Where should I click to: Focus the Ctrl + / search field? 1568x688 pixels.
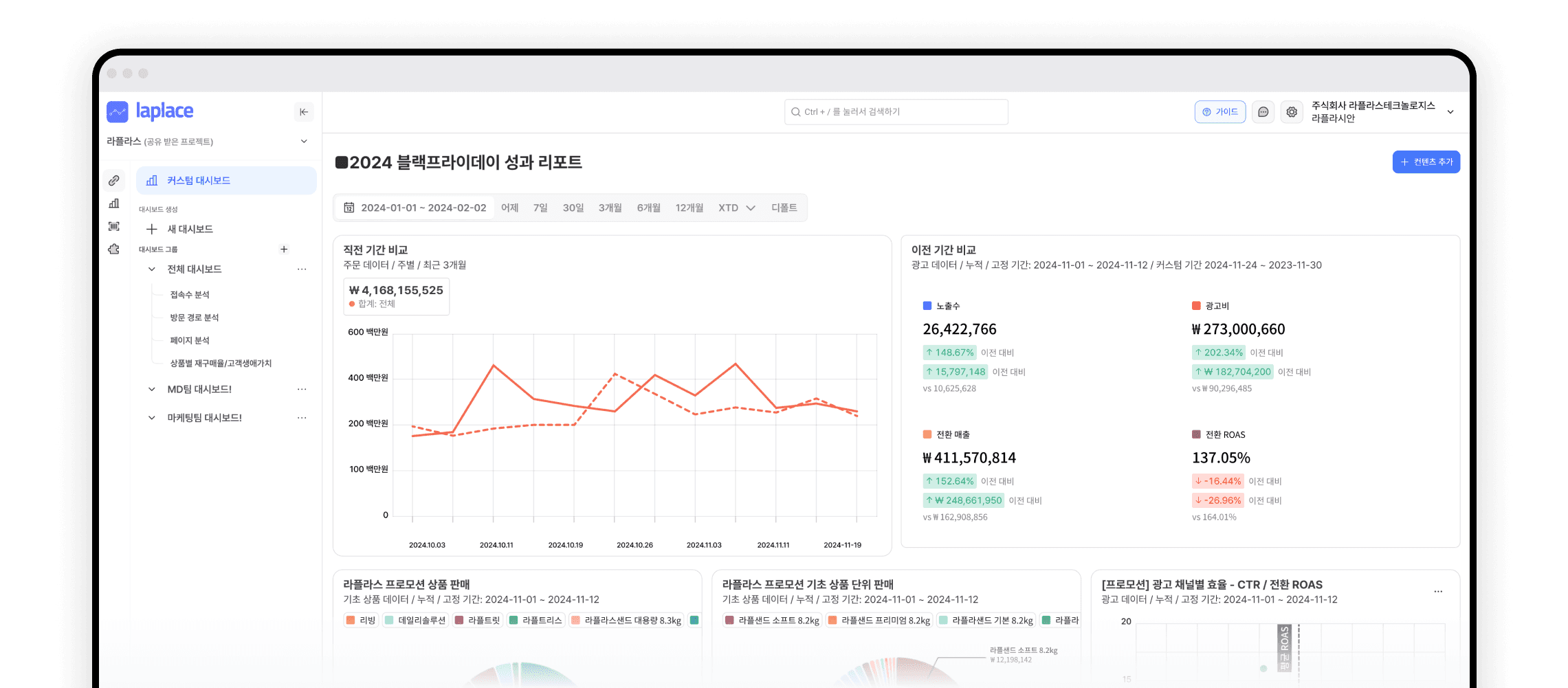coord(896,112)
